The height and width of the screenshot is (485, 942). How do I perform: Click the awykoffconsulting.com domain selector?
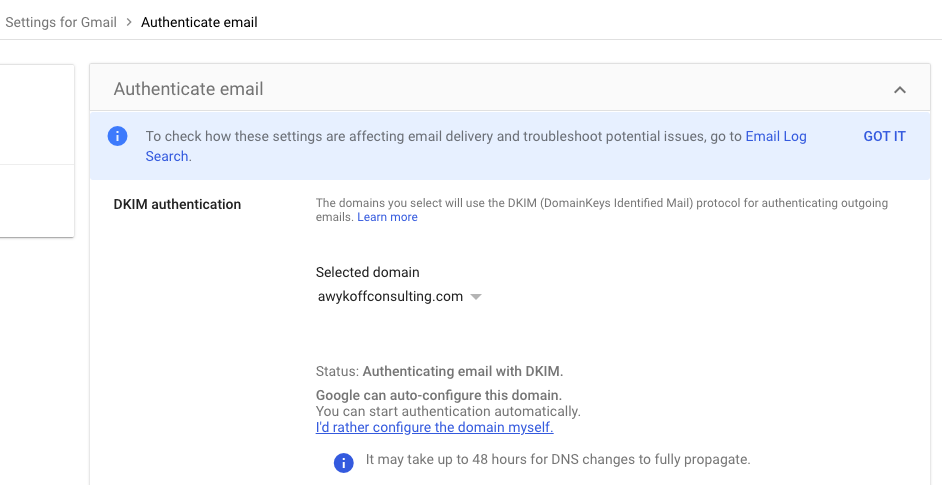390,297
